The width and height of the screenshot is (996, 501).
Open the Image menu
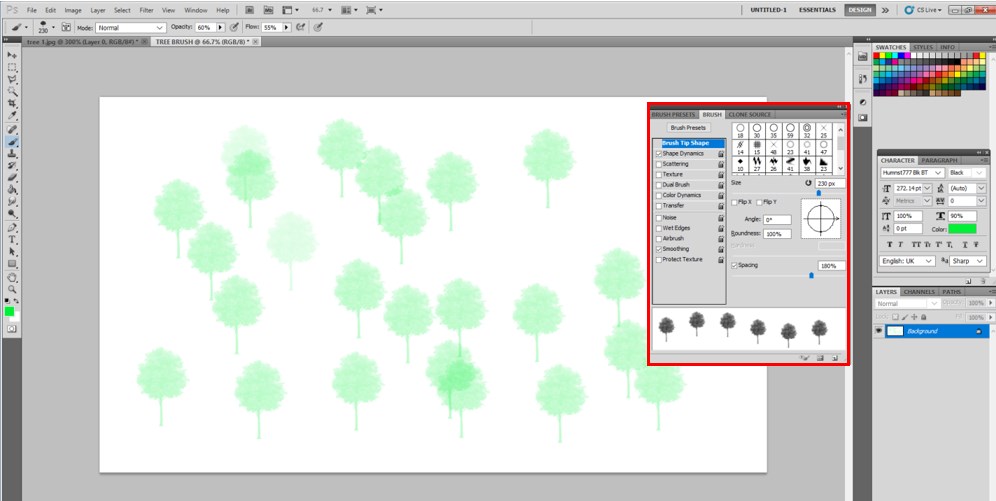click(73, 10)
